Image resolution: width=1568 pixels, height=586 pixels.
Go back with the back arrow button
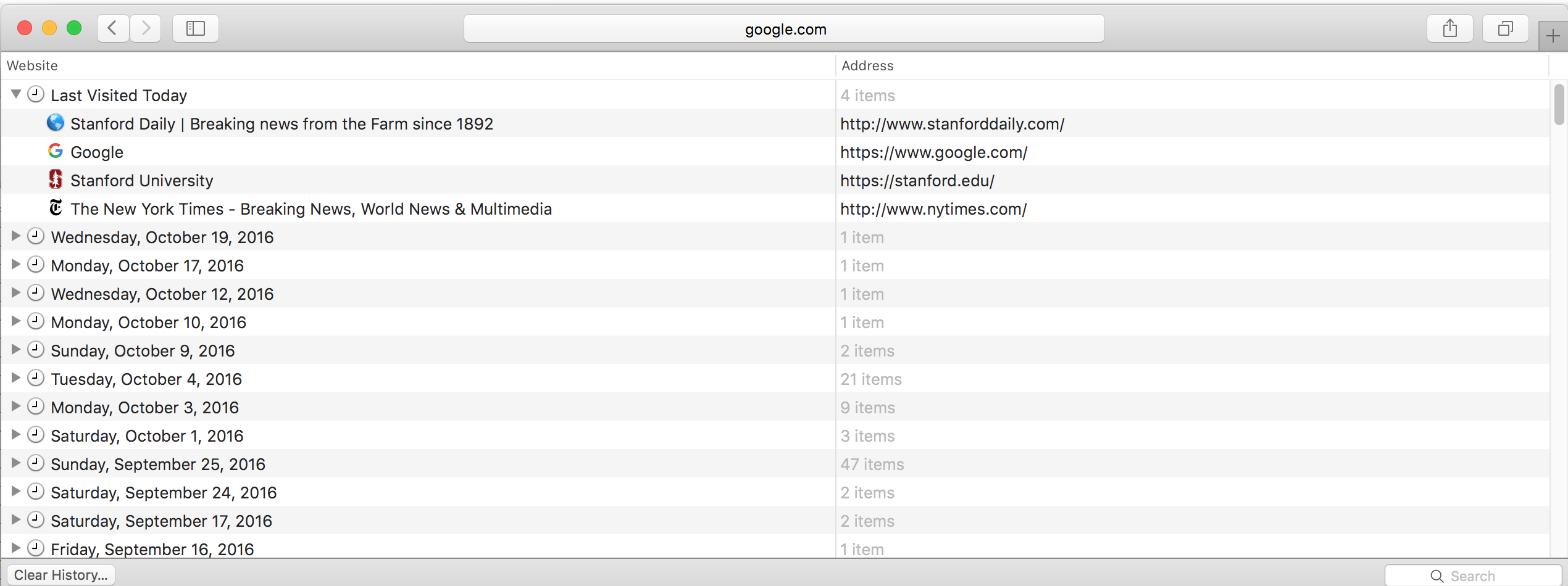(113, 28)
